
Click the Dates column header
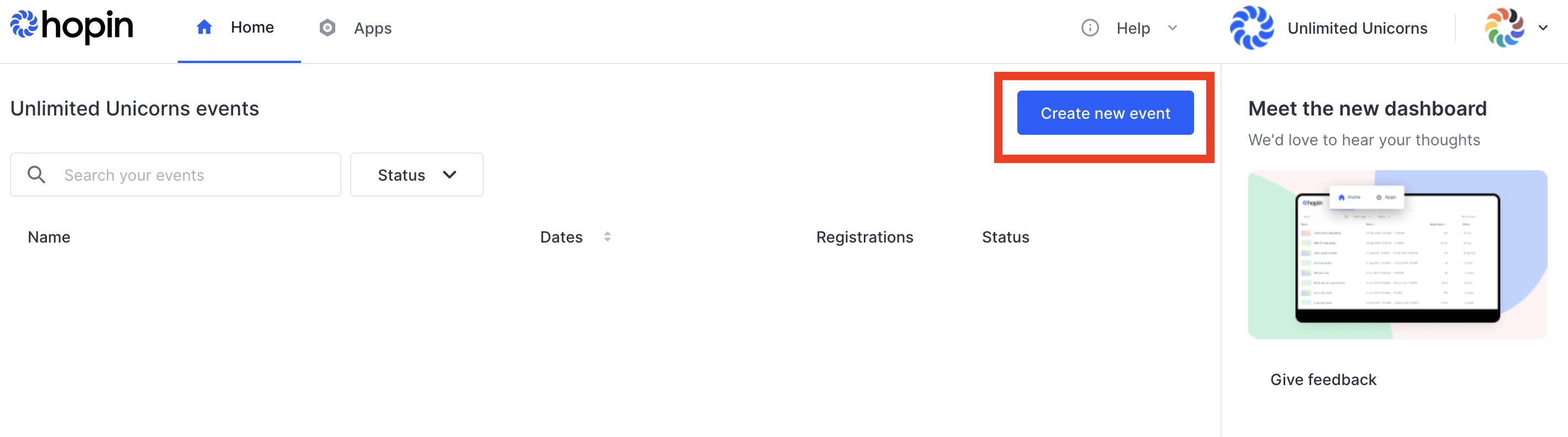(561, 237)
